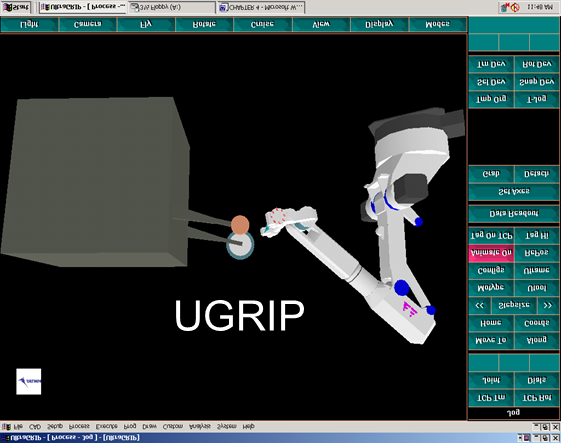Click the Along button
The height and width of the screenshot is (443, 561).
(537, 340)
